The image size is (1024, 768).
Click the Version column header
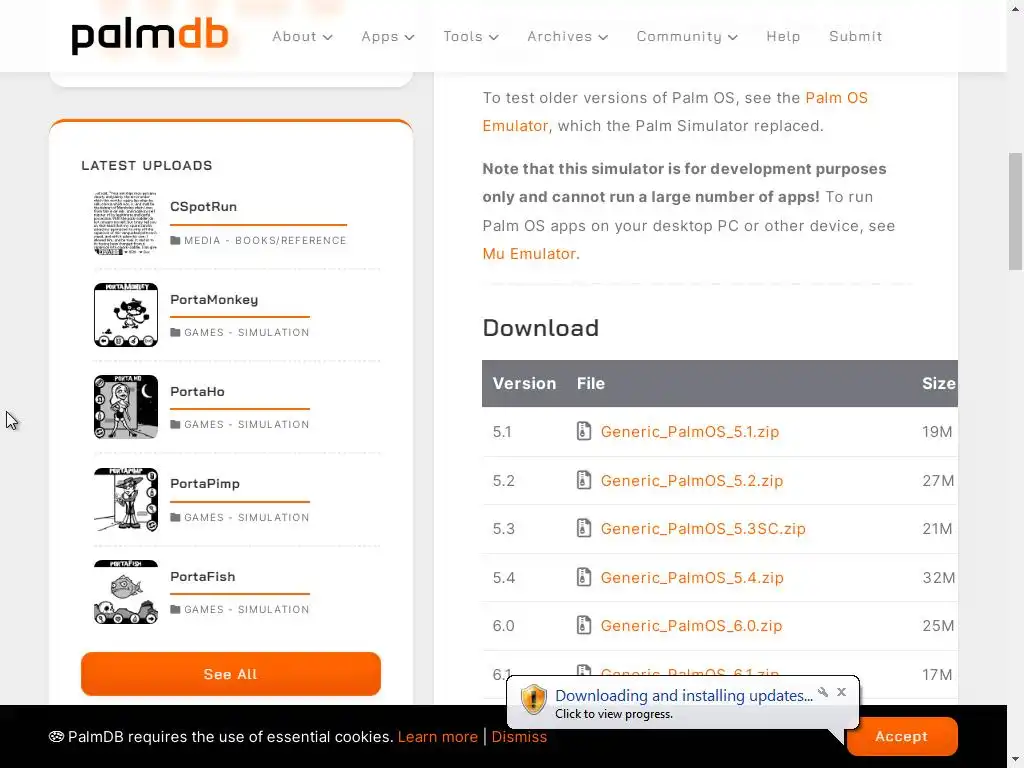tap(524, 383)
